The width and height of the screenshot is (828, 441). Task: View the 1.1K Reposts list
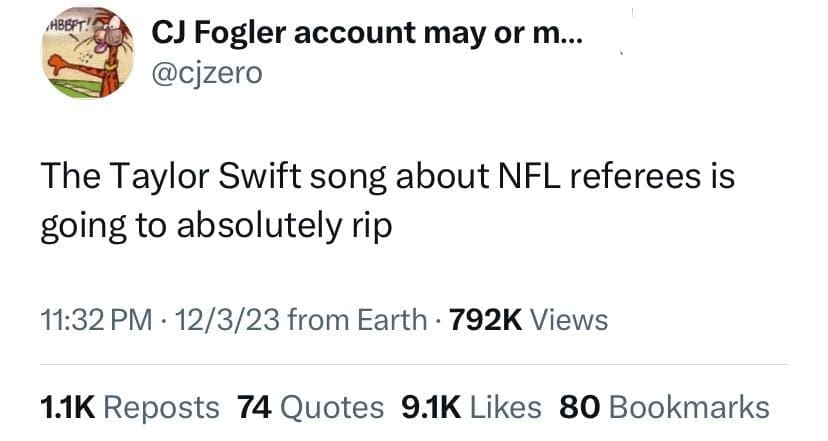129,407
